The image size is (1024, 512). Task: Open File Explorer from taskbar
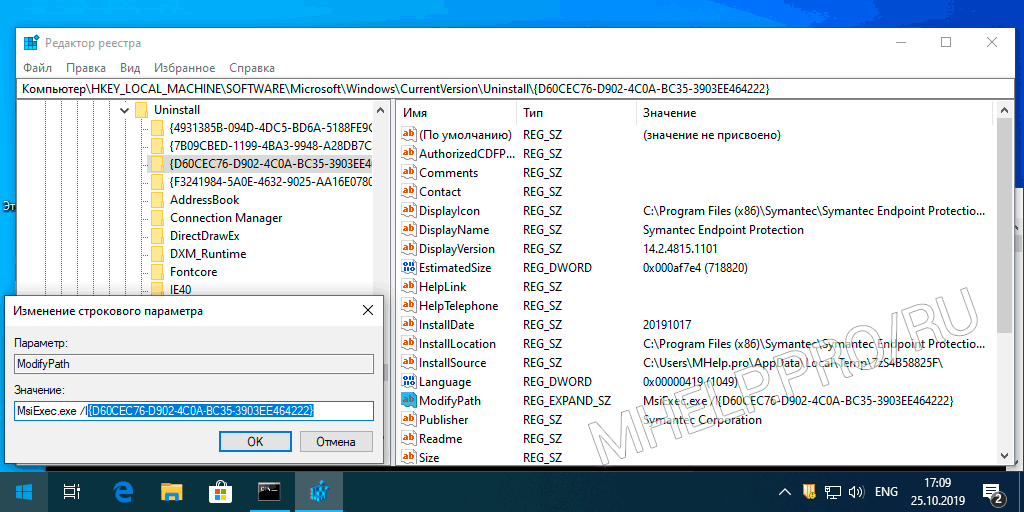pyautogui.click(x=172, y=492)
